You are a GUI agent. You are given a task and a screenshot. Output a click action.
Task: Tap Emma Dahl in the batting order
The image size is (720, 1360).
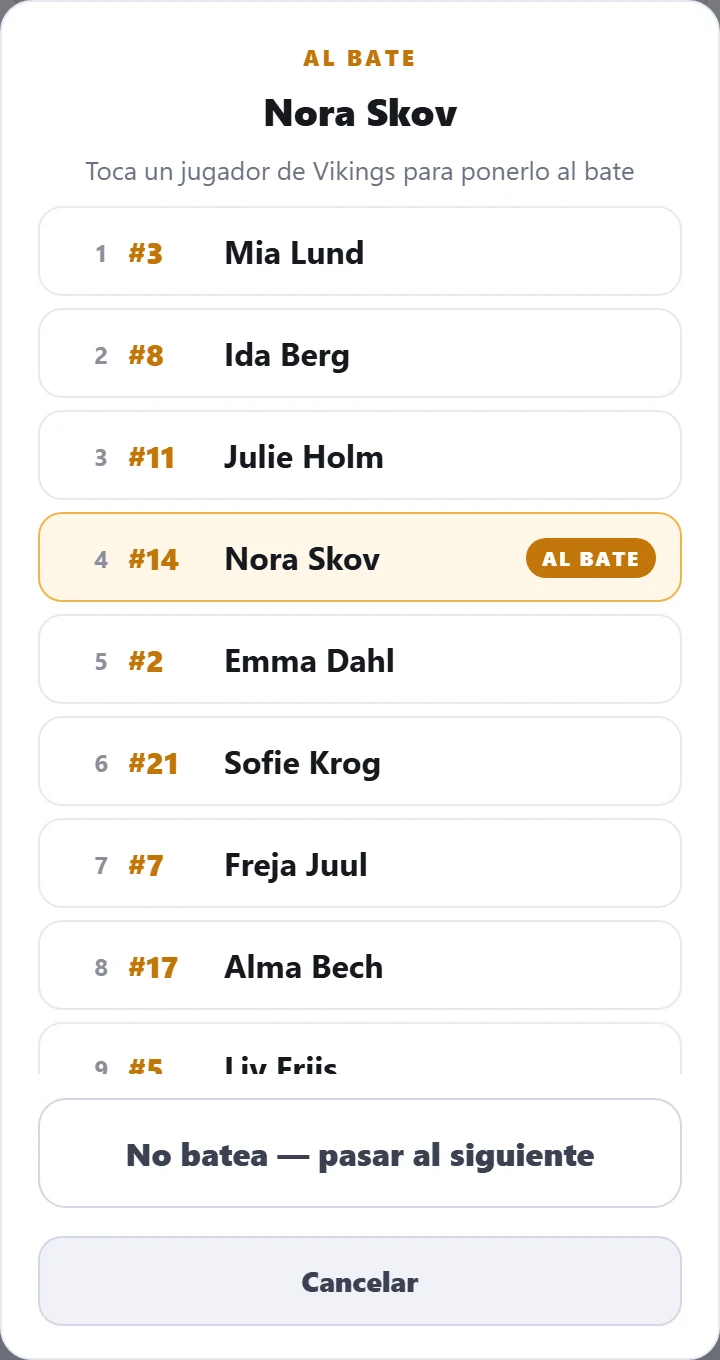click(360, 659)
